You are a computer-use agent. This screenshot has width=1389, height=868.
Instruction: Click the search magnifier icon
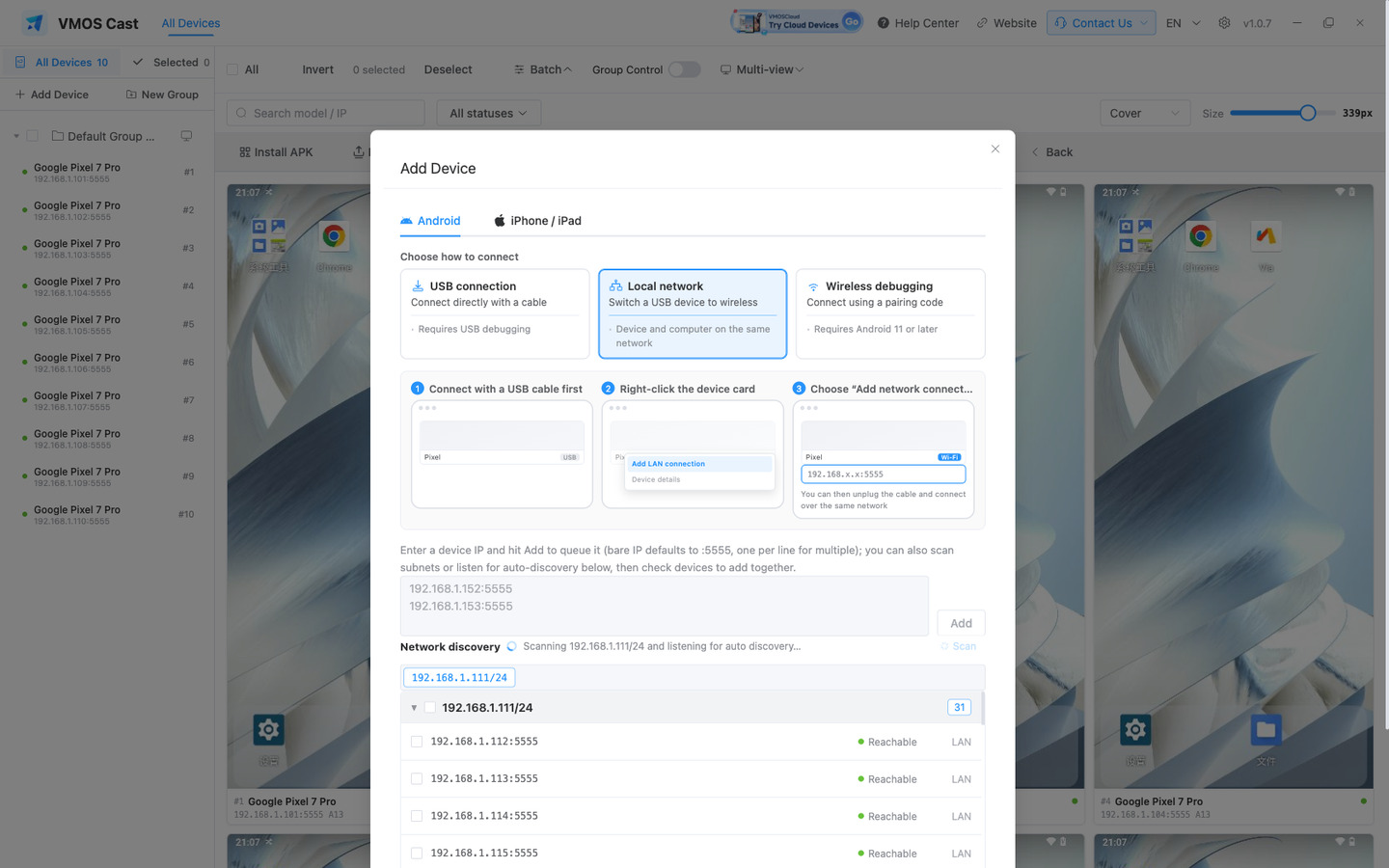[x=241, y=113]
